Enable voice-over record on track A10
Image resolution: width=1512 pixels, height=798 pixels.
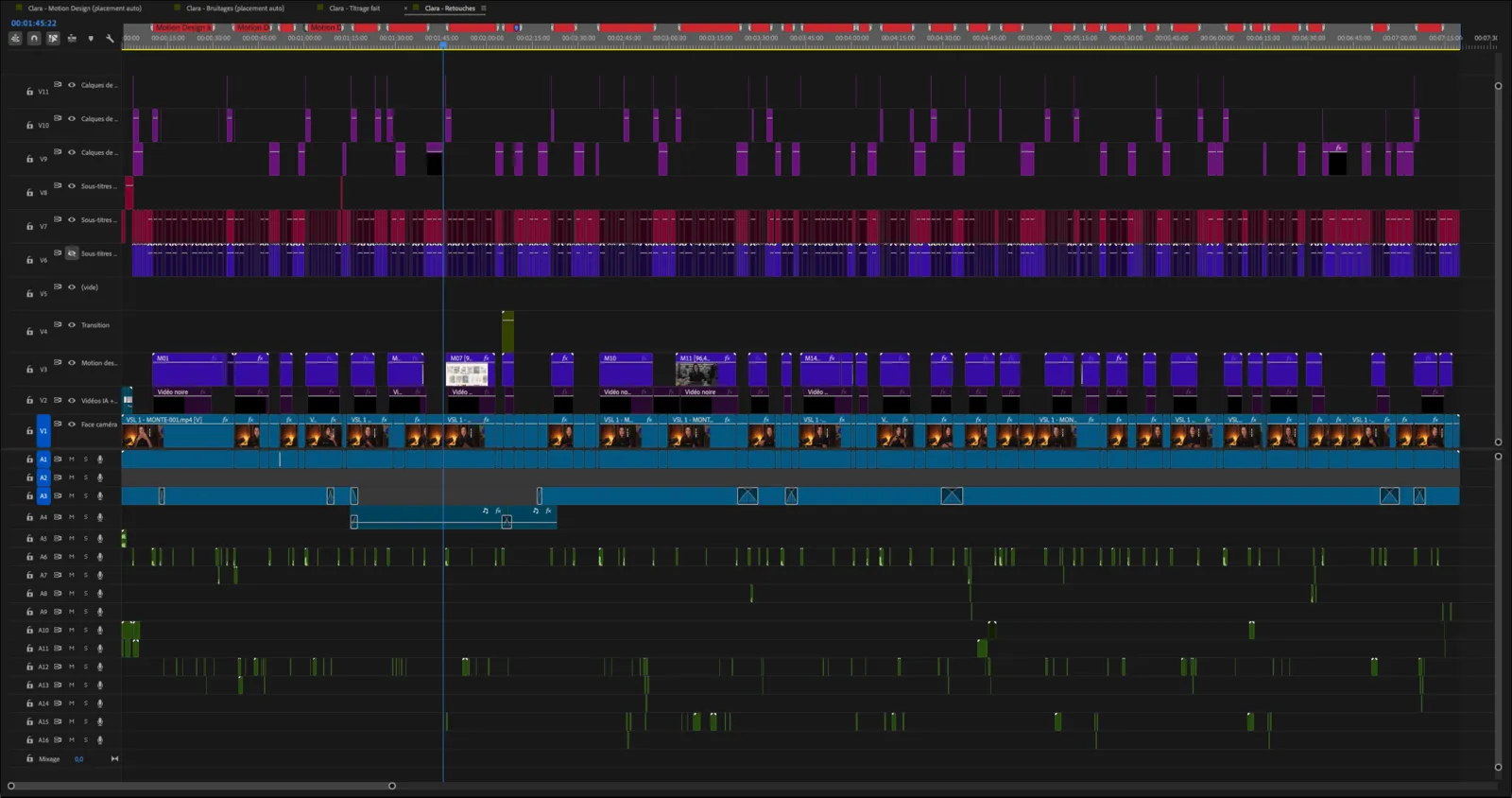click(99, 630)
